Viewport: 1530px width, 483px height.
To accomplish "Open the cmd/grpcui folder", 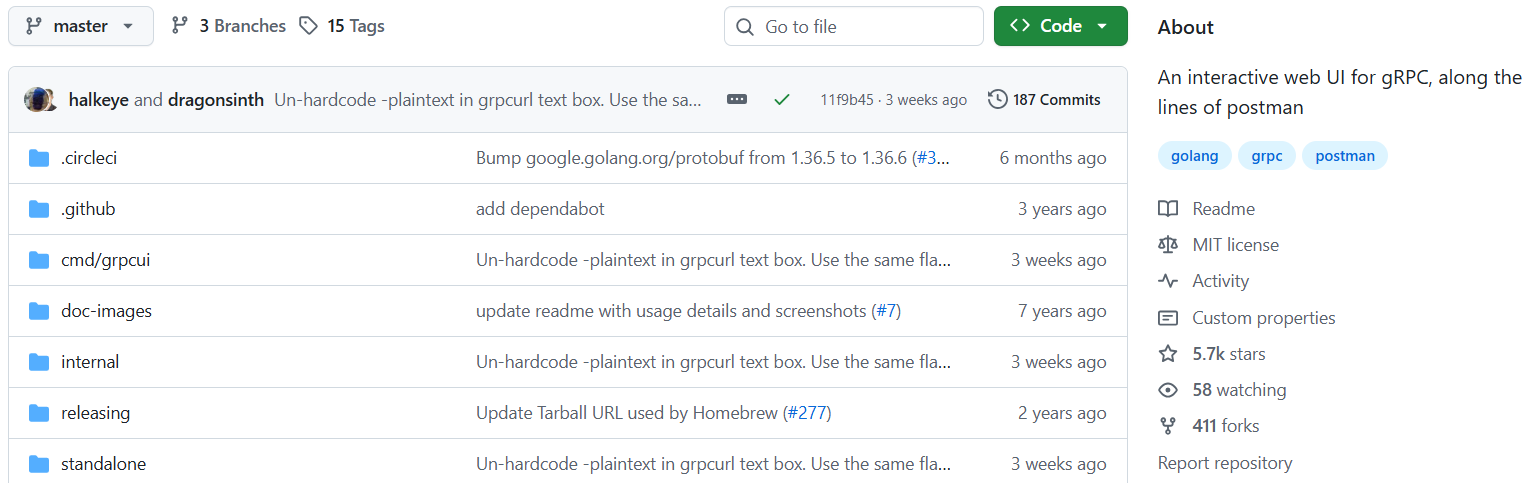I will coord(105,260).
